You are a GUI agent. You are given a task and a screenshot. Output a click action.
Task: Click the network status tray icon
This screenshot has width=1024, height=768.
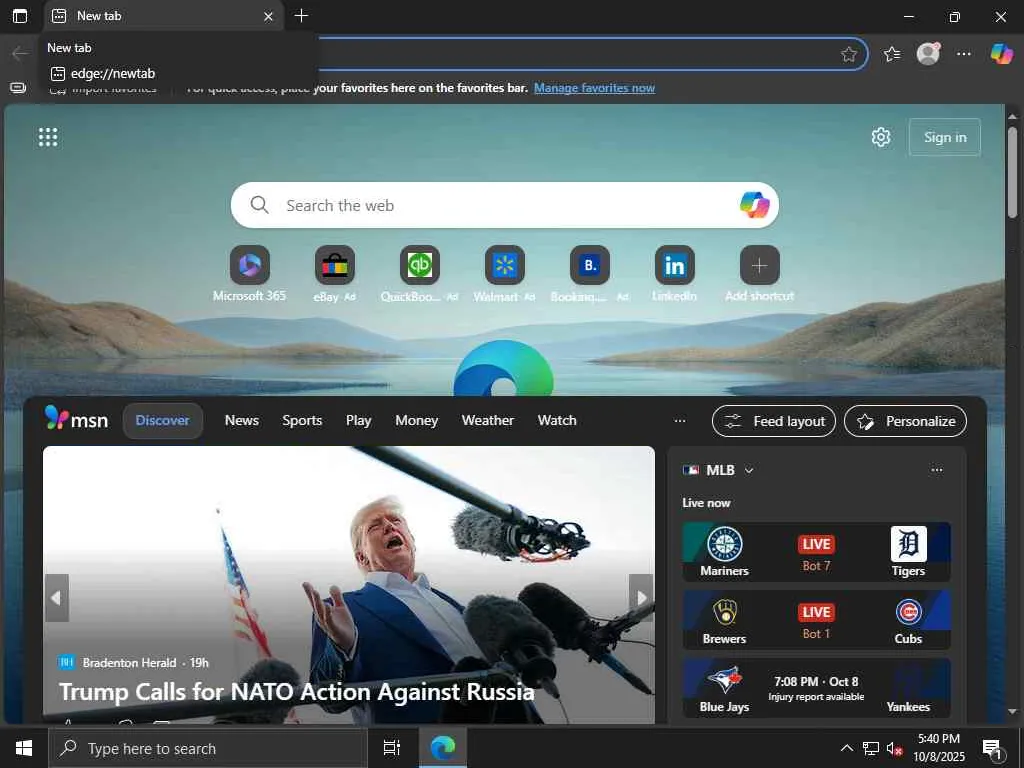point(871,749)
